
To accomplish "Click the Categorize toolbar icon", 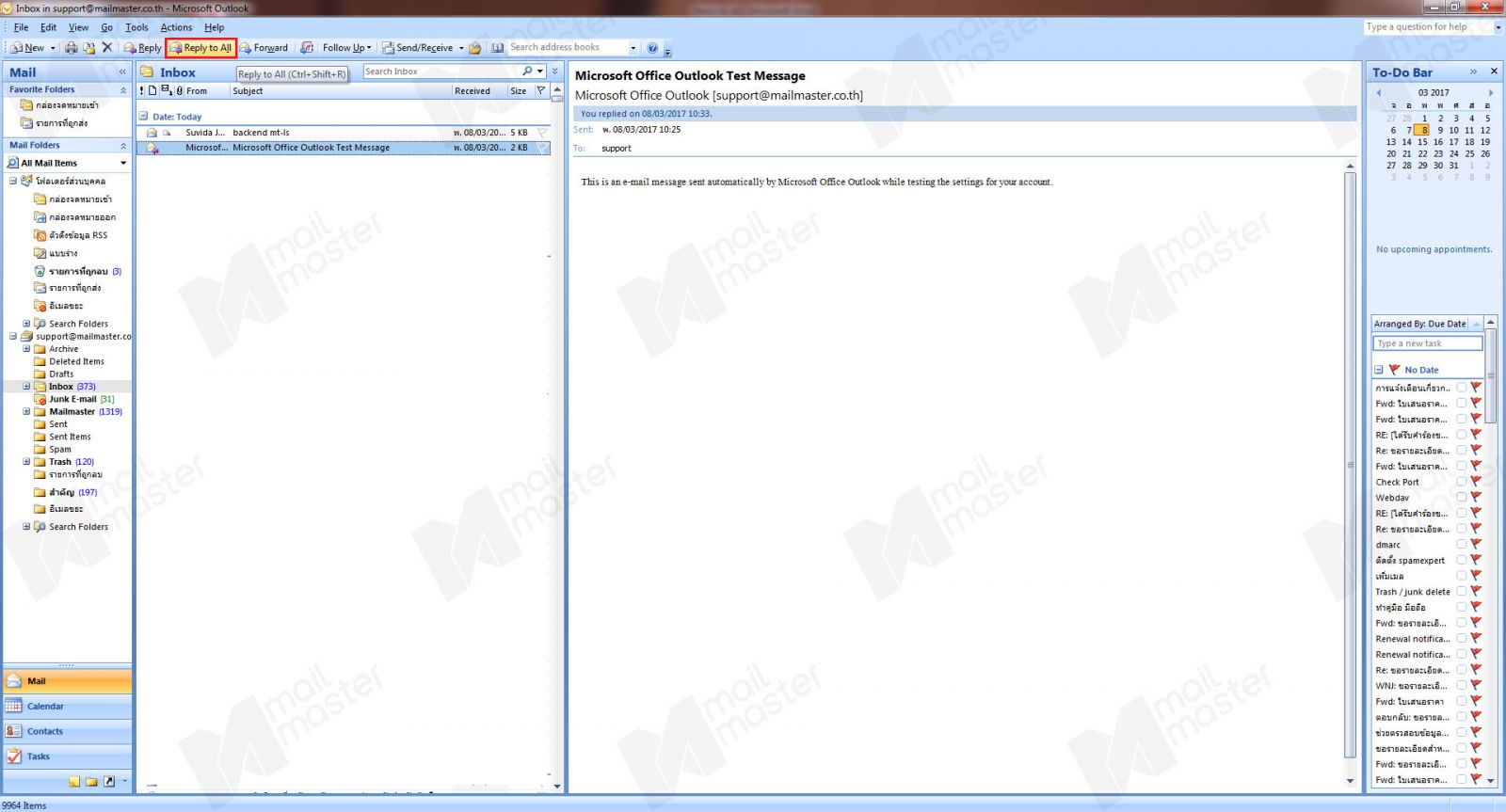I will click(307, 47).
